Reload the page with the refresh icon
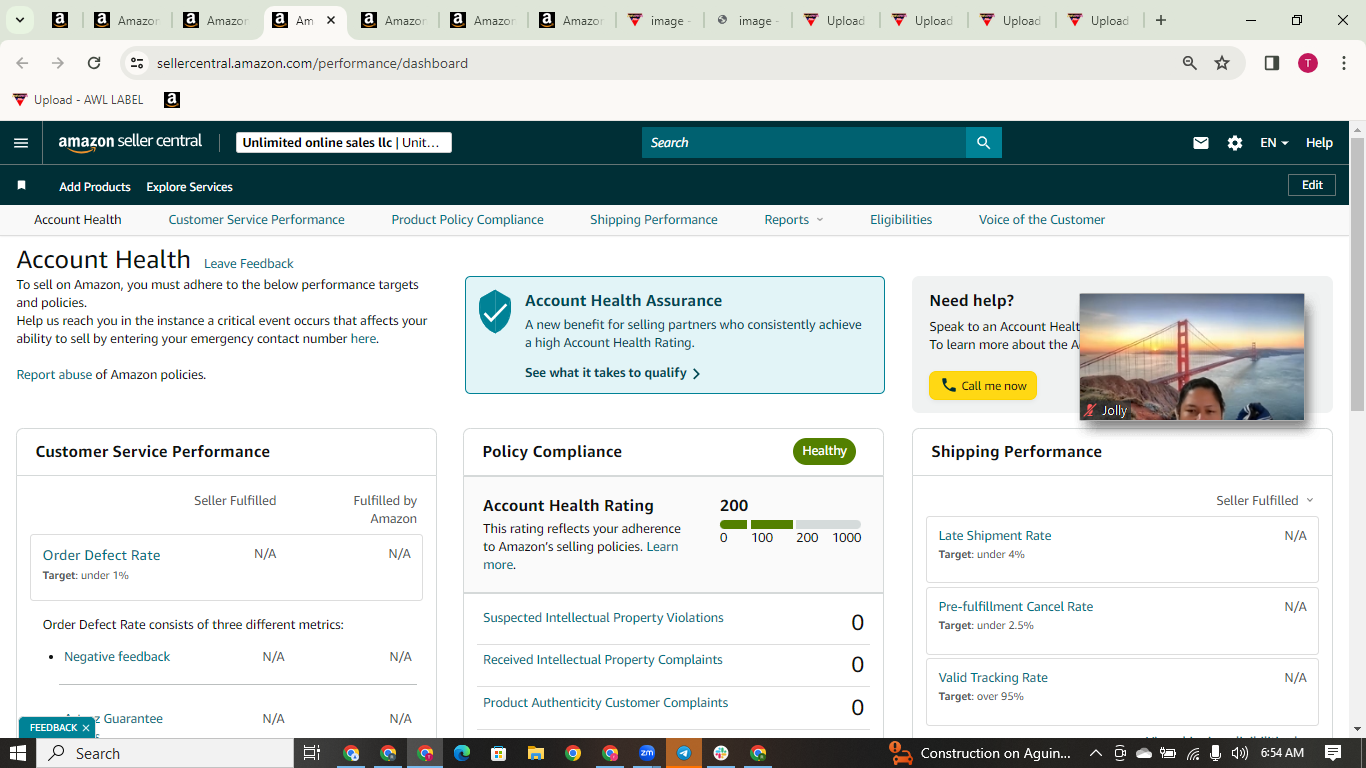The height and width of the screenshot is (768, 1366). coord(94,63)
